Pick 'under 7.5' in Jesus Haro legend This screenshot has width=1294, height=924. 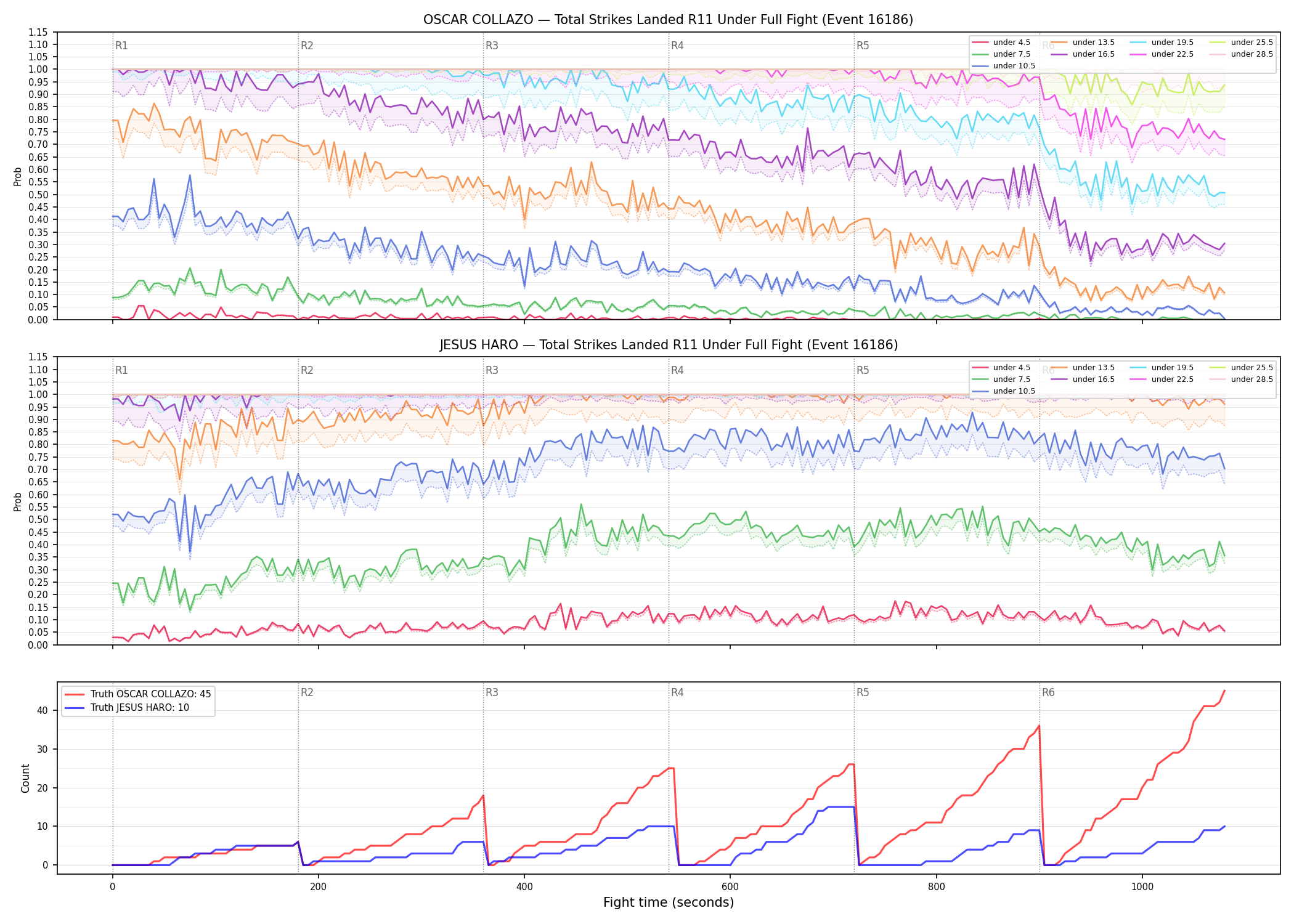point(1001,379)
